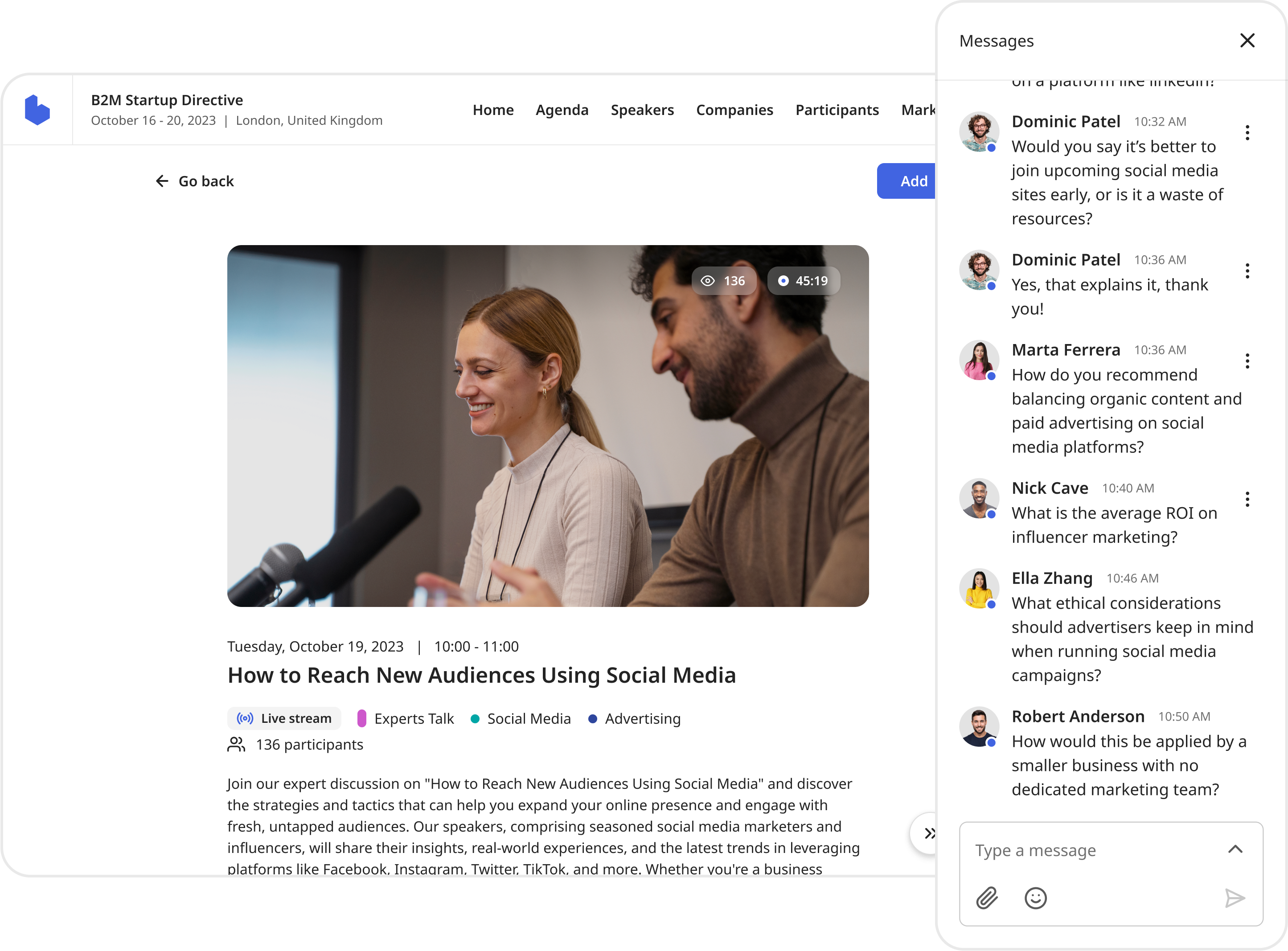Open options for Dominic Patel's 10:32 message

tap(1247, 132)
